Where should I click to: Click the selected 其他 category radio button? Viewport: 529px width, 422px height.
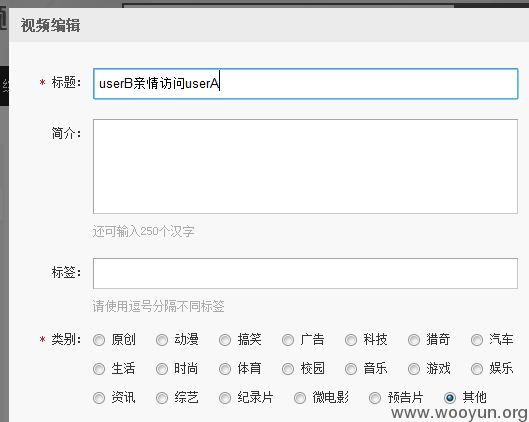(x=450, y=398)
